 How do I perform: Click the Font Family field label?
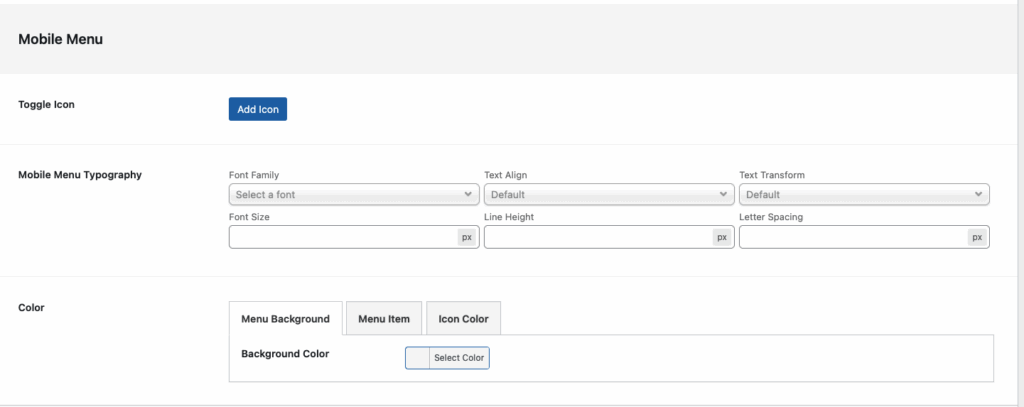pos(254,175)
